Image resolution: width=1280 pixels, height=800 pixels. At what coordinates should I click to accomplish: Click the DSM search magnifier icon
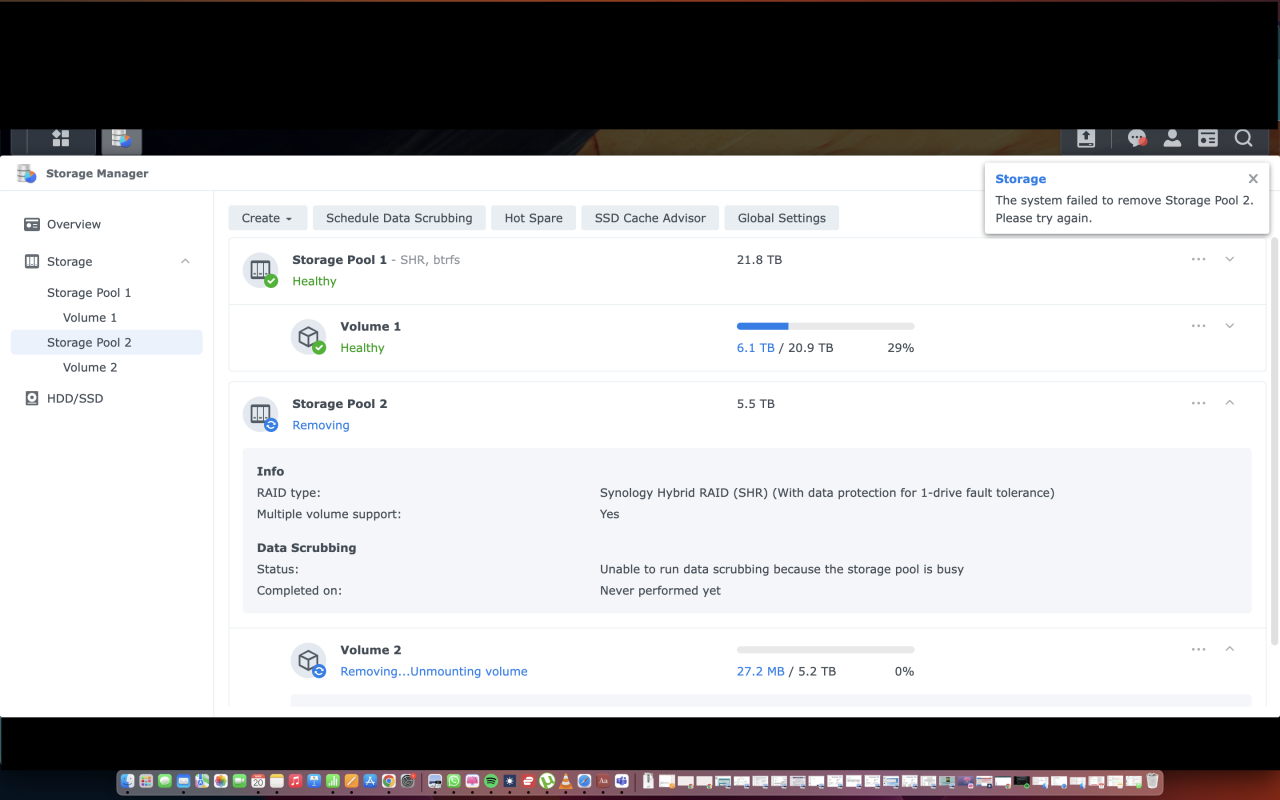(x=1243, y=139)
